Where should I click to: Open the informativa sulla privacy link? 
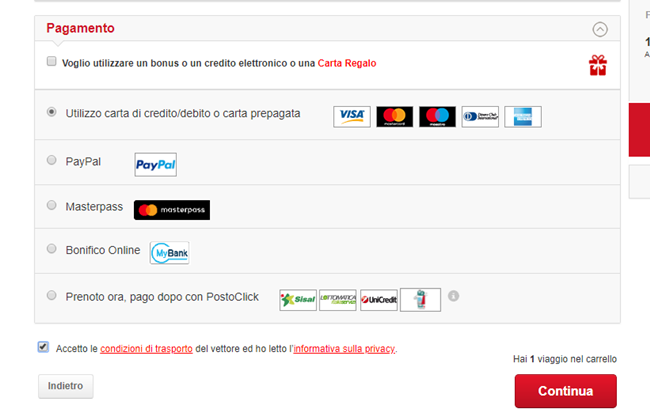click(x=344, y=349)
